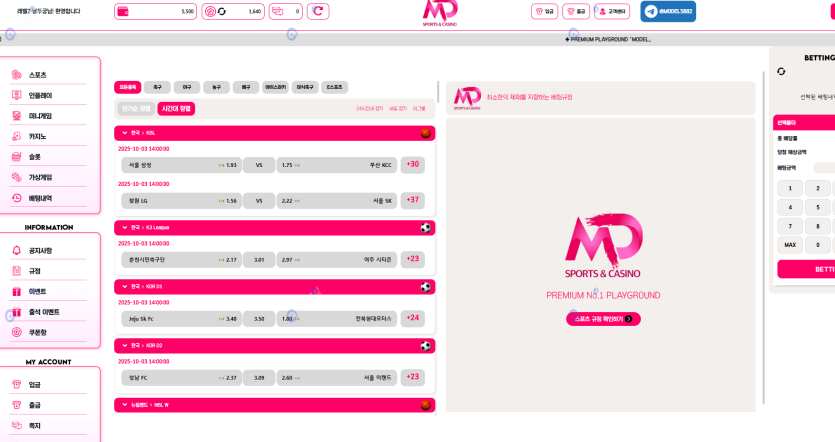Click the 스포츠 sidebar icon

(17, 75)
